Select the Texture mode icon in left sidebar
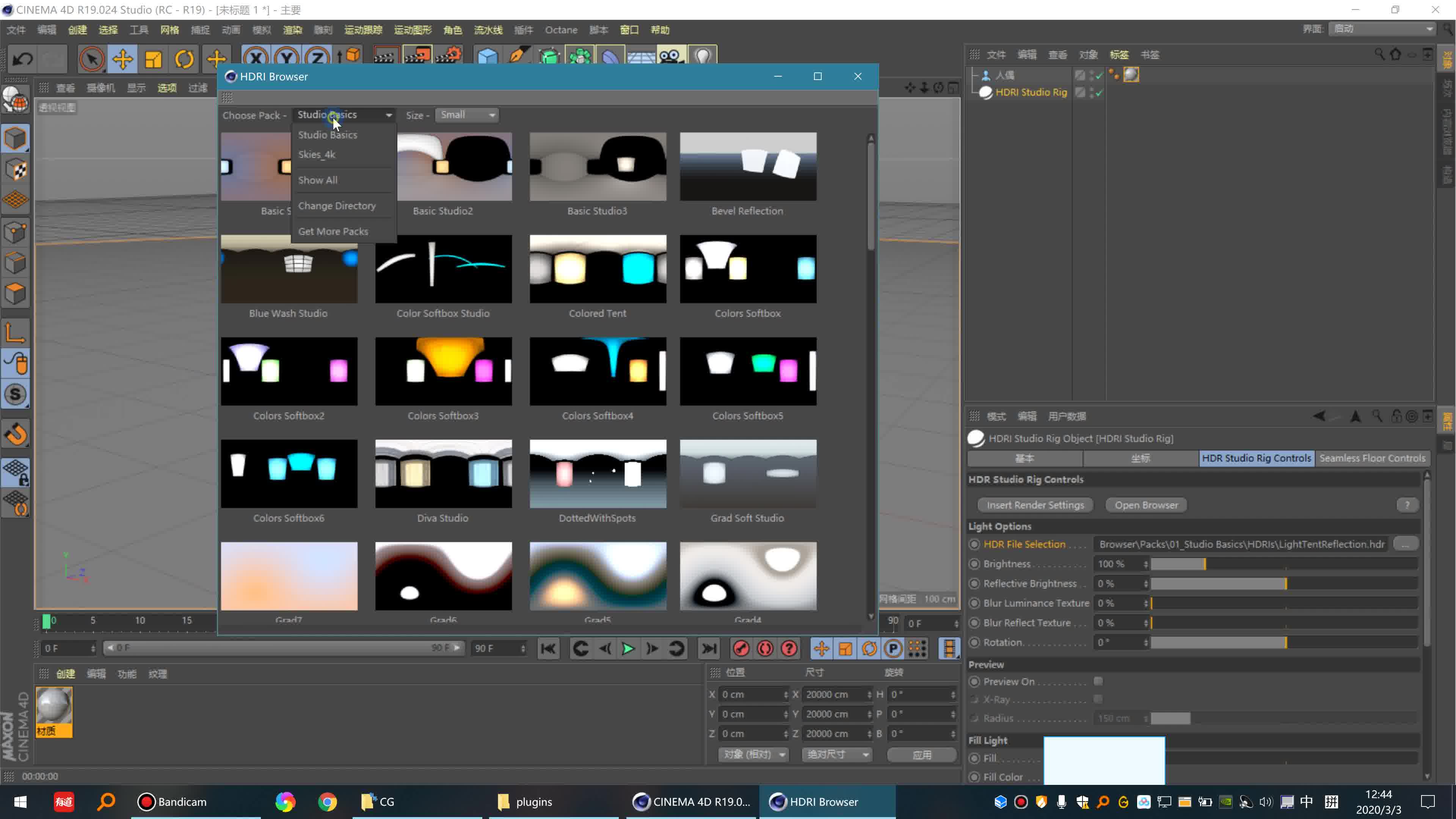Screen dimensions: 1456x819 (15, 169)
